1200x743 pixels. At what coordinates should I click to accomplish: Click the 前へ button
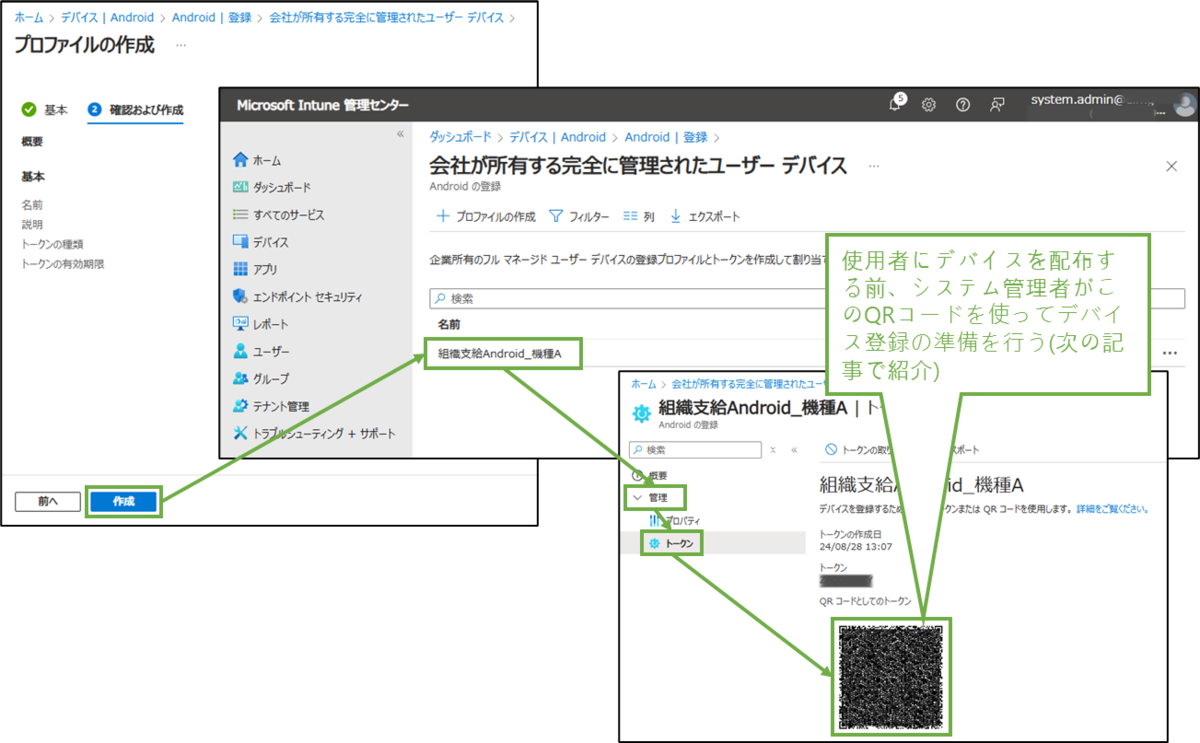[47, 501]
